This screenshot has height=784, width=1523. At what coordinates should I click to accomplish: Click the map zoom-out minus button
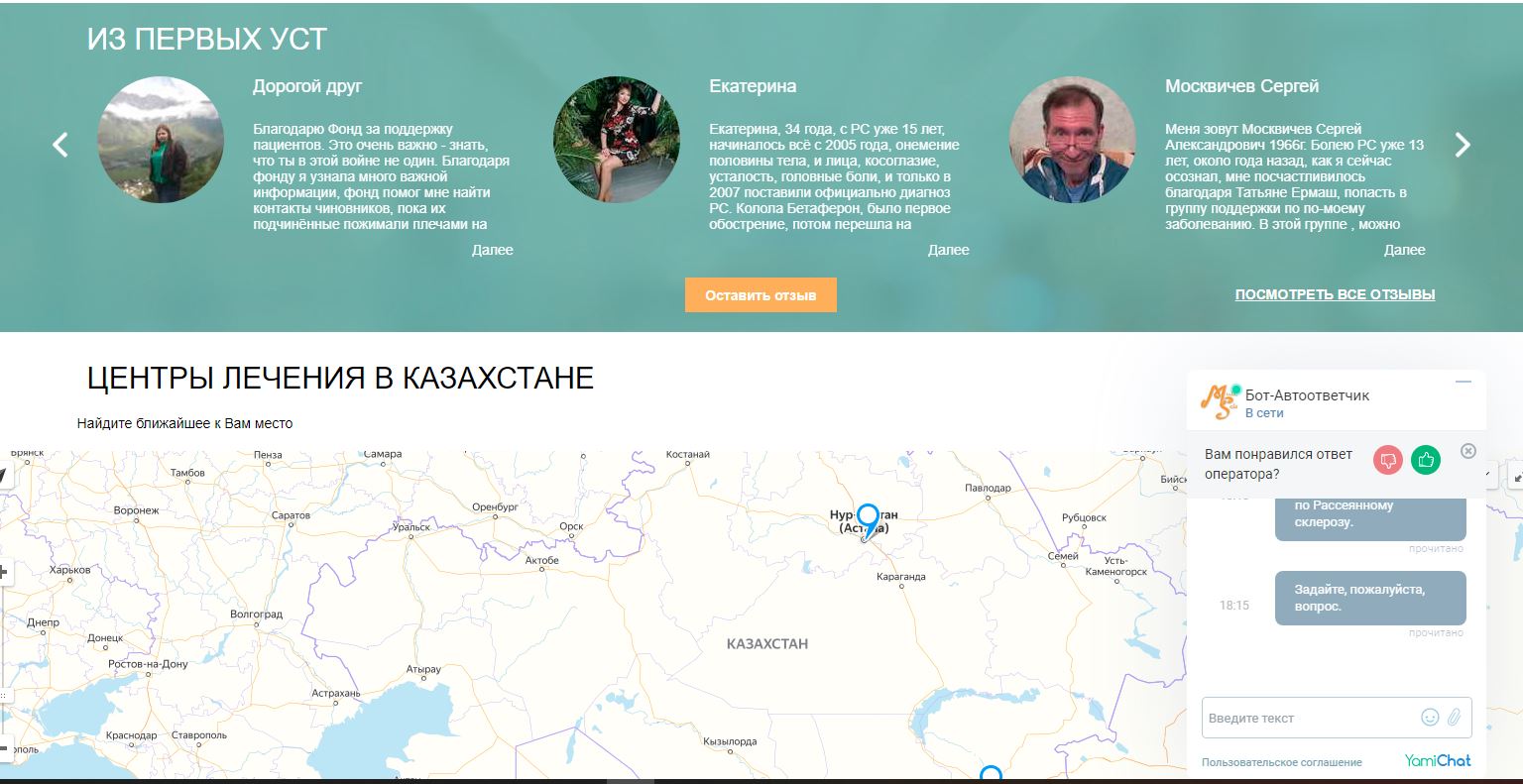point(4,748)
